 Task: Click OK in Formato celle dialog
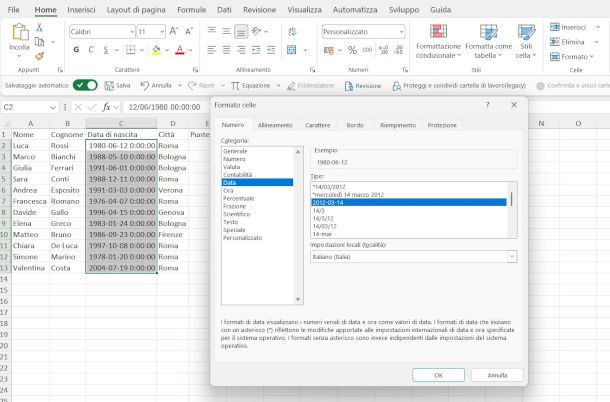(438, 375)
